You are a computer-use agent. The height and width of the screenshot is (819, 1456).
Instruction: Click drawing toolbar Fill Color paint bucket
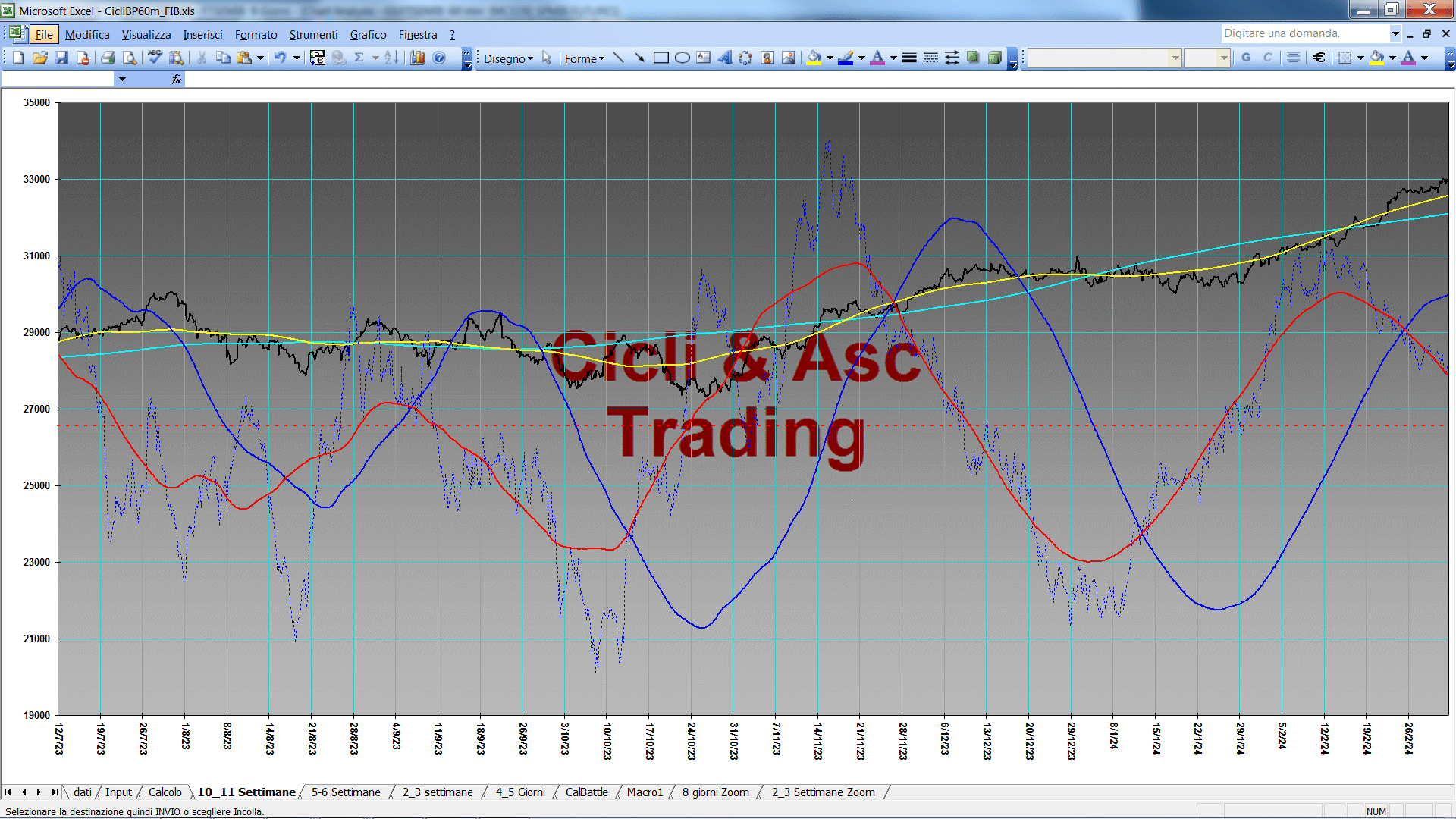814,58
